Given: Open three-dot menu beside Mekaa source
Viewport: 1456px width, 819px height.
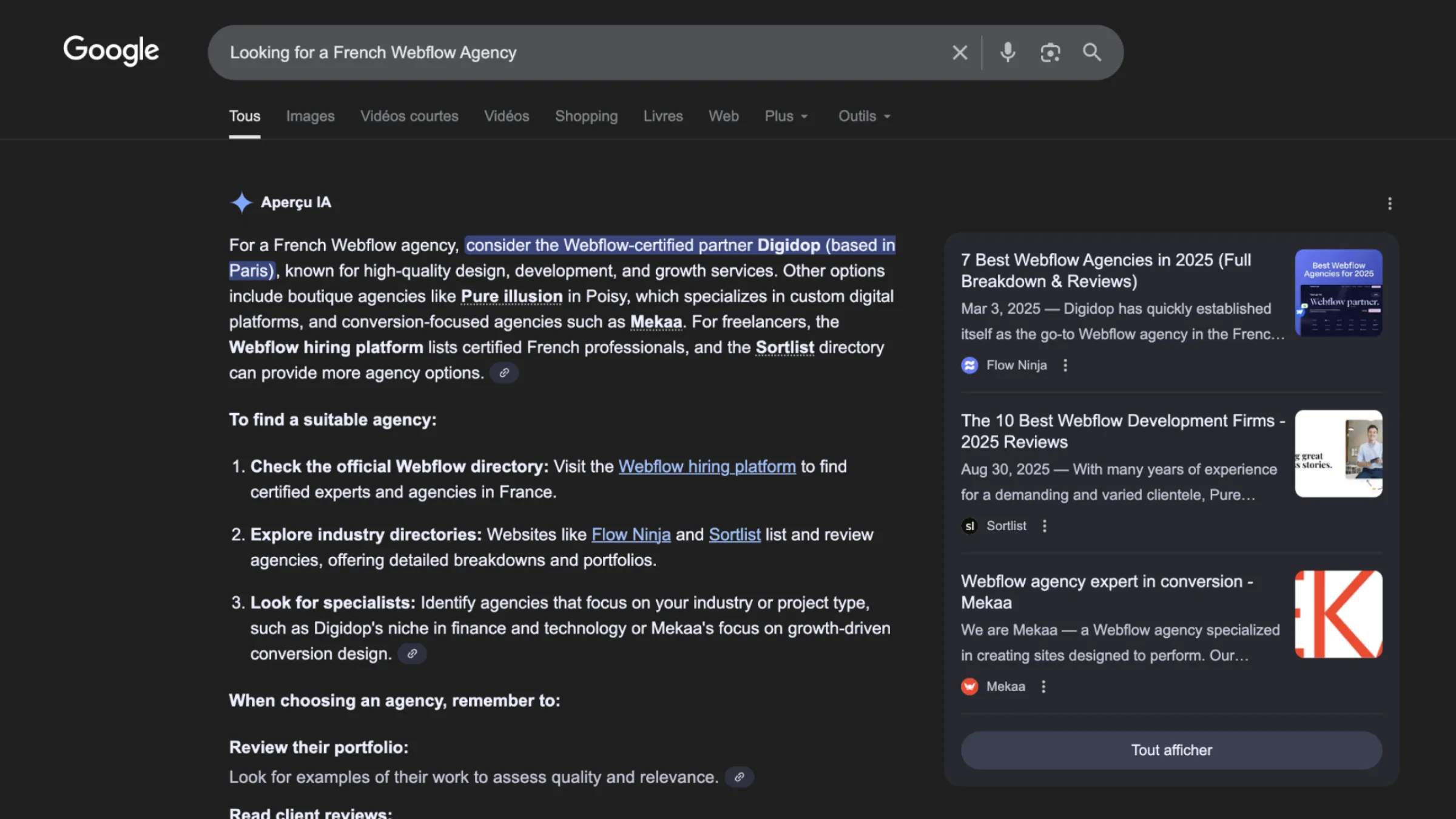Looking at the screenshot, I should [1043, 687].
